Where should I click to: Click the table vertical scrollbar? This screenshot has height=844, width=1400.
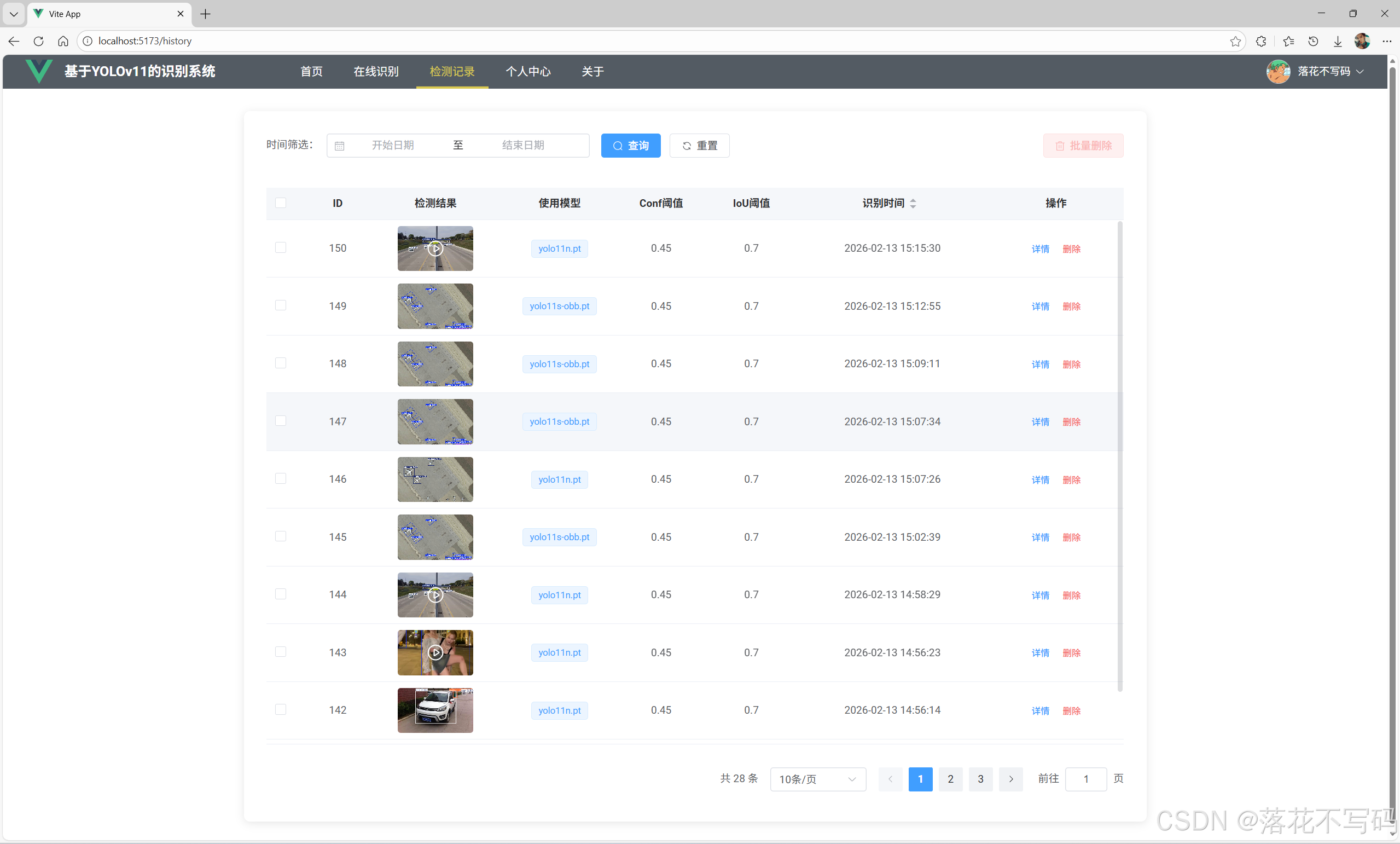pyautogui.click(x=1120, y=455)
